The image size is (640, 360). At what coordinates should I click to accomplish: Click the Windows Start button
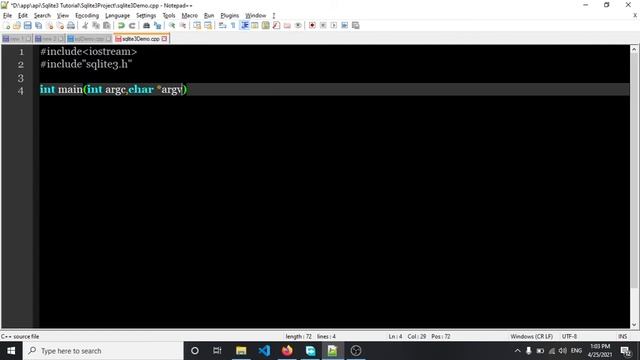pyautogui.click(x=11, y=351)
